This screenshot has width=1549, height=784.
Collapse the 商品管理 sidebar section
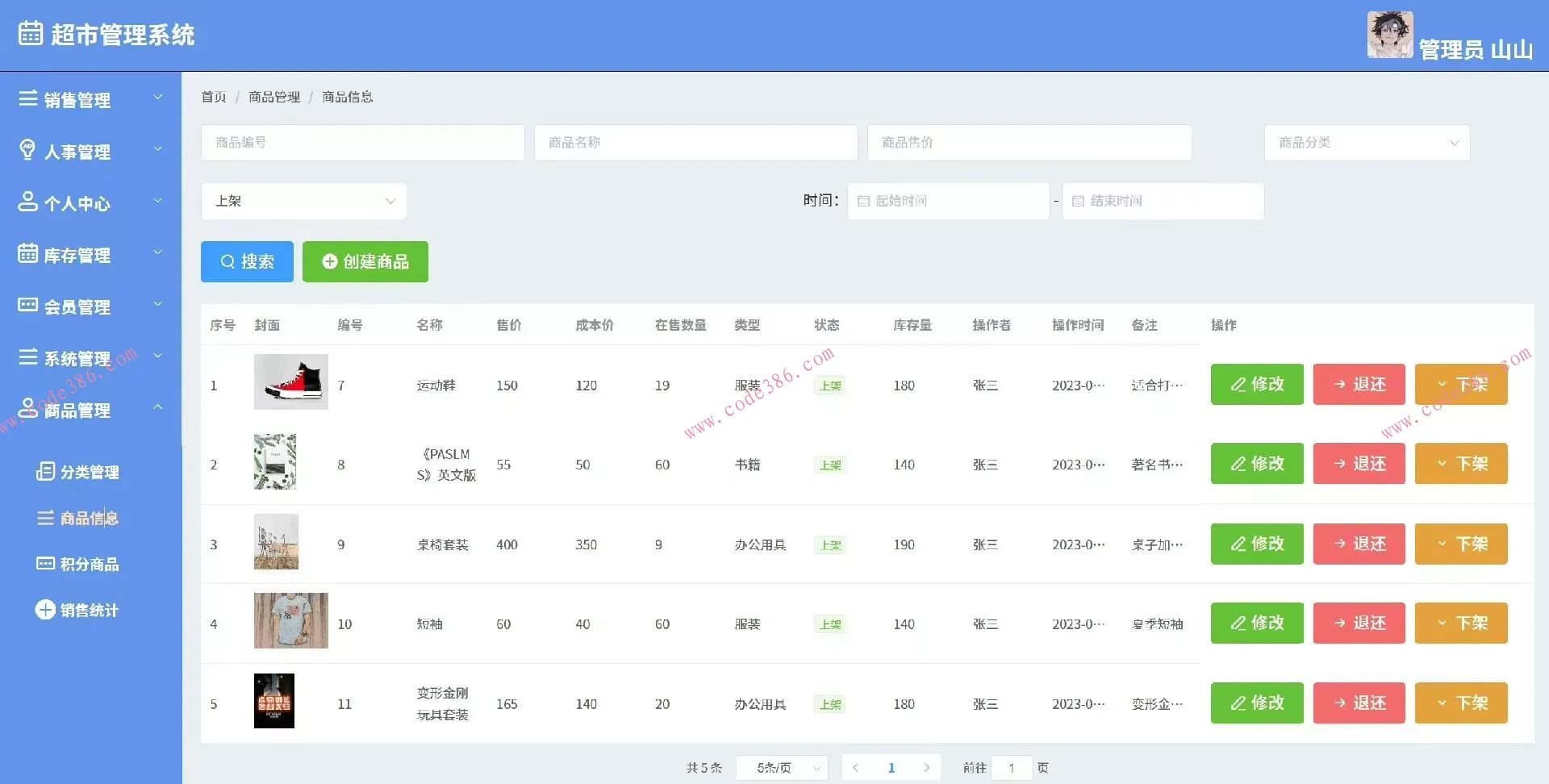point(158,408)
